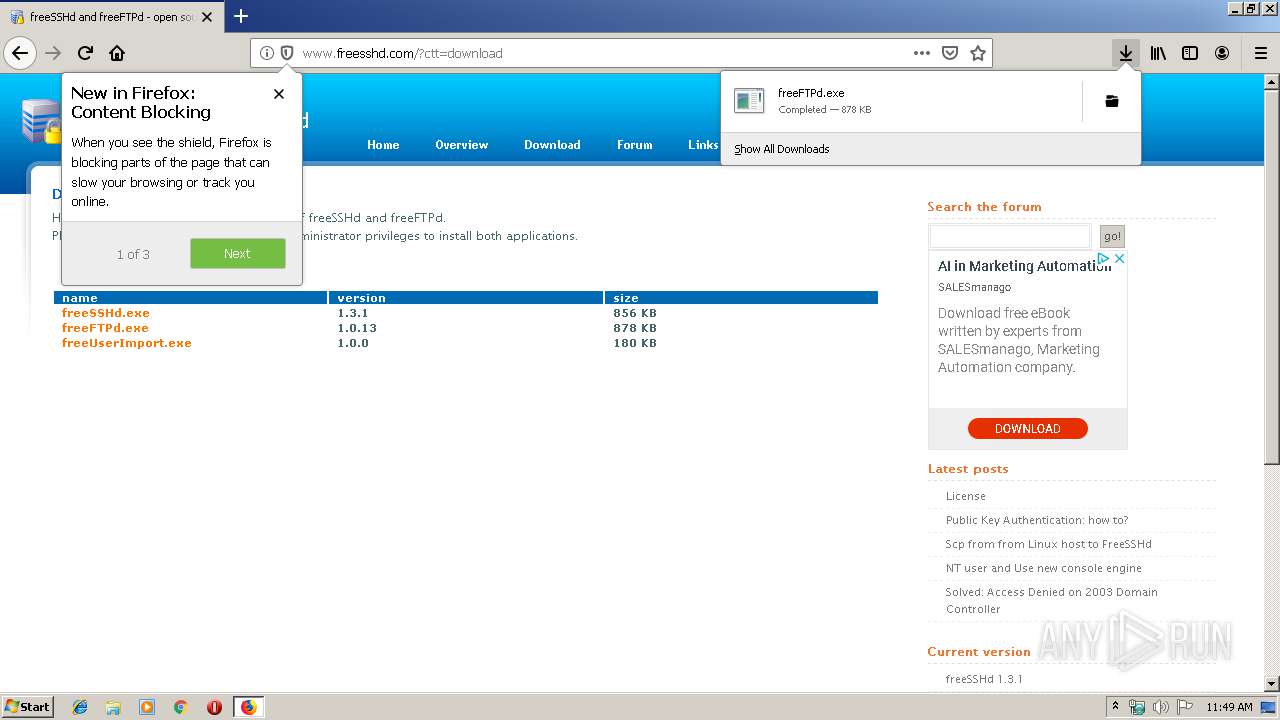Open the Firefox home page icon
Viewport: 1280px width, 720px height.
pyautogui.click(x=117, y=53)
